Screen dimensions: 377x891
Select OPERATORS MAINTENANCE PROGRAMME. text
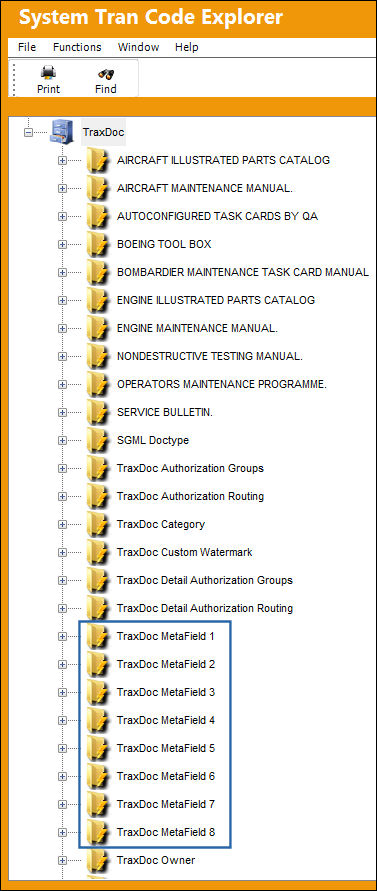pyautogui.click(x=222, y=384)
